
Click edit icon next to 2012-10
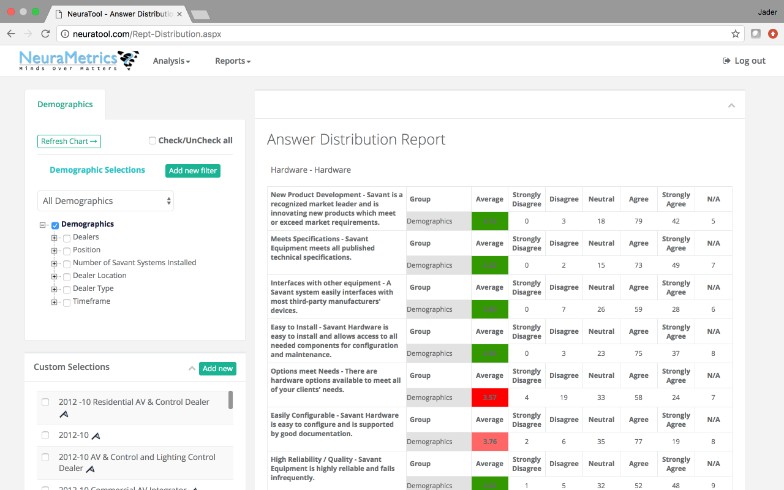tap(96, 436)
